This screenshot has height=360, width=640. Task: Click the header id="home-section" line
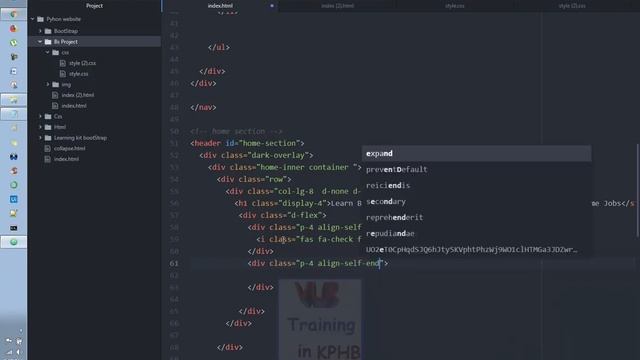click(247, 143)
